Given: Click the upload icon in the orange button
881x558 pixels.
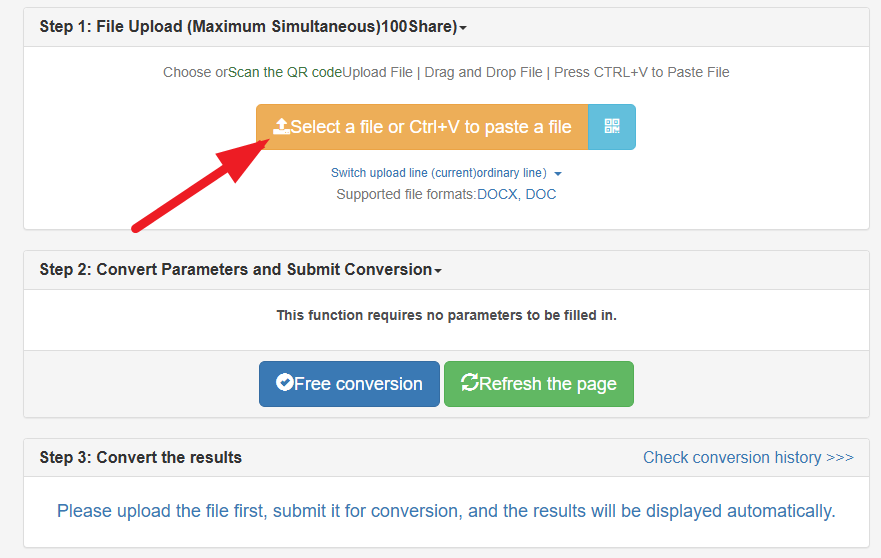Looking at the screenshot, I should pyautogui.click(x=281, y=127).
